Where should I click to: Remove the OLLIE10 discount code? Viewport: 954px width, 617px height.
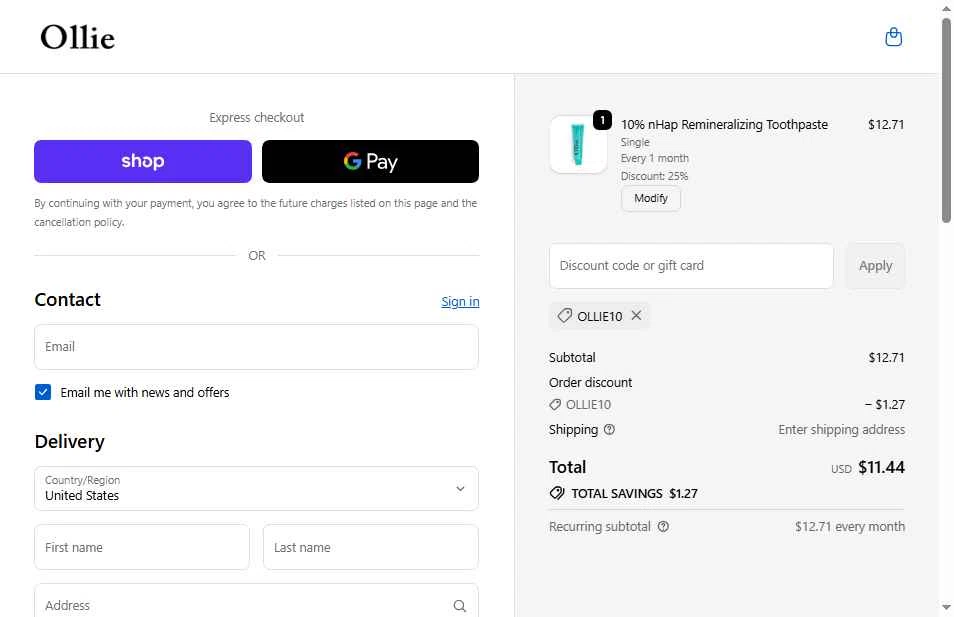636,315
